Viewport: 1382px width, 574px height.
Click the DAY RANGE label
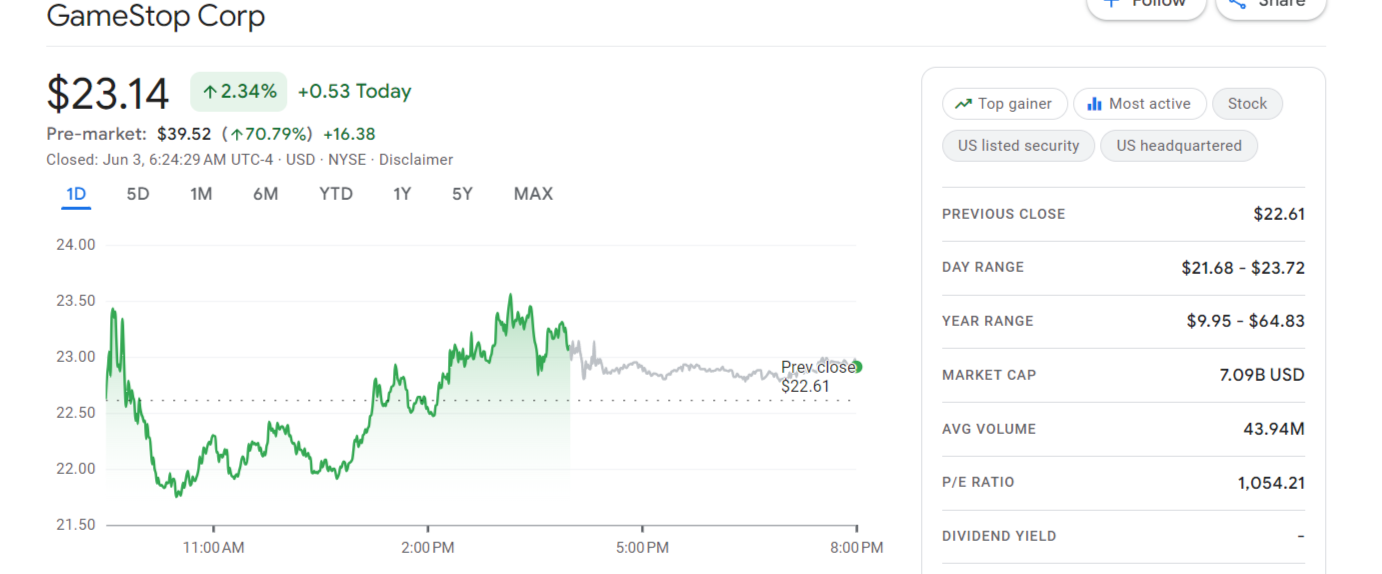983,268
